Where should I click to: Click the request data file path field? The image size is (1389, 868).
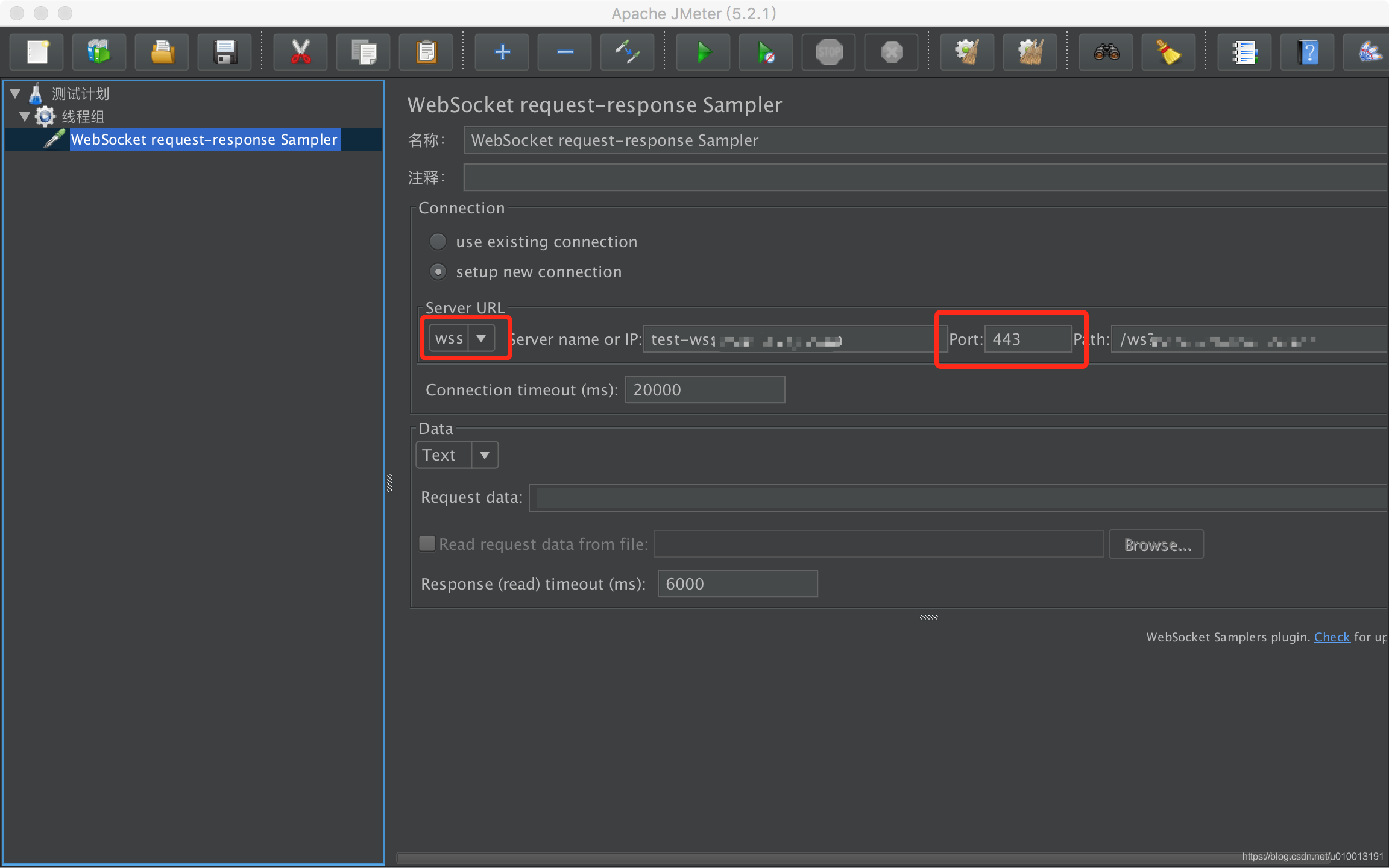pos(879,544)
